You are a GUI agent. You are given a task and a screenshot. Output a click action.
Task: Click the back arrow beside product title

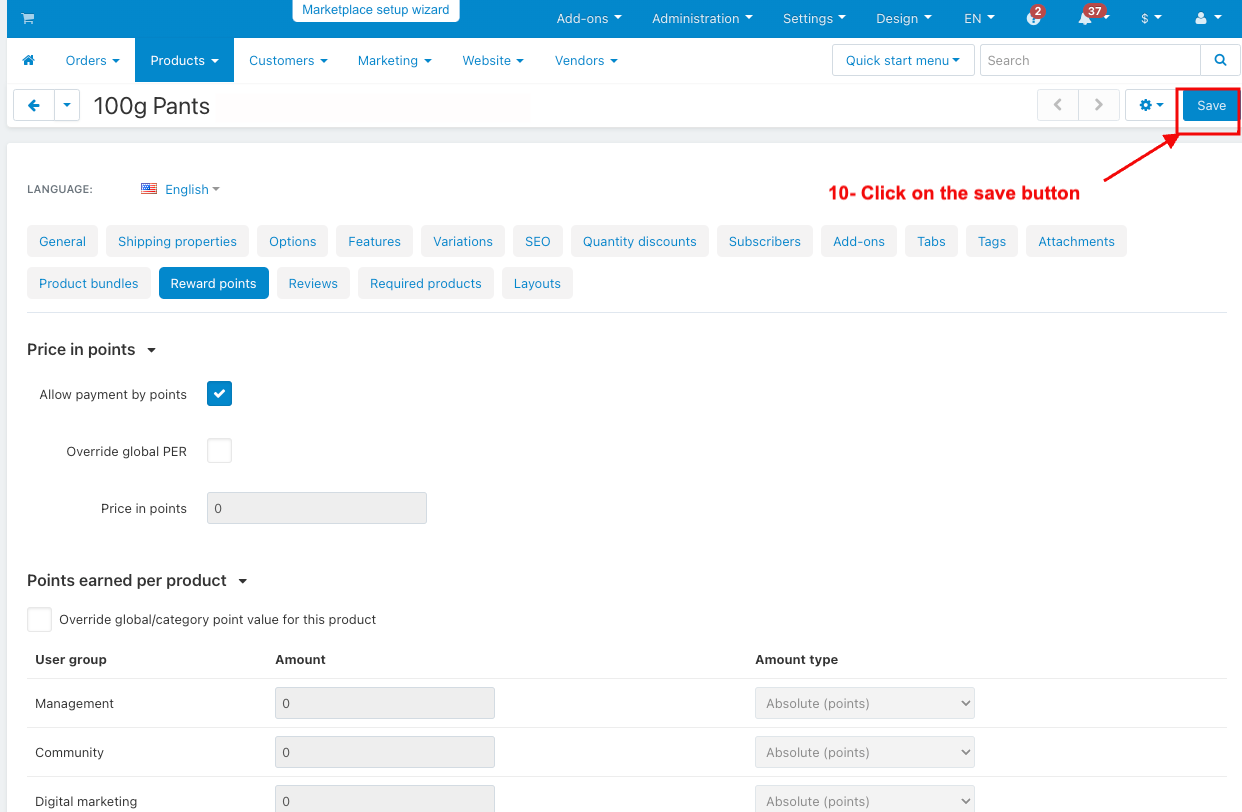tap(34, 105)
